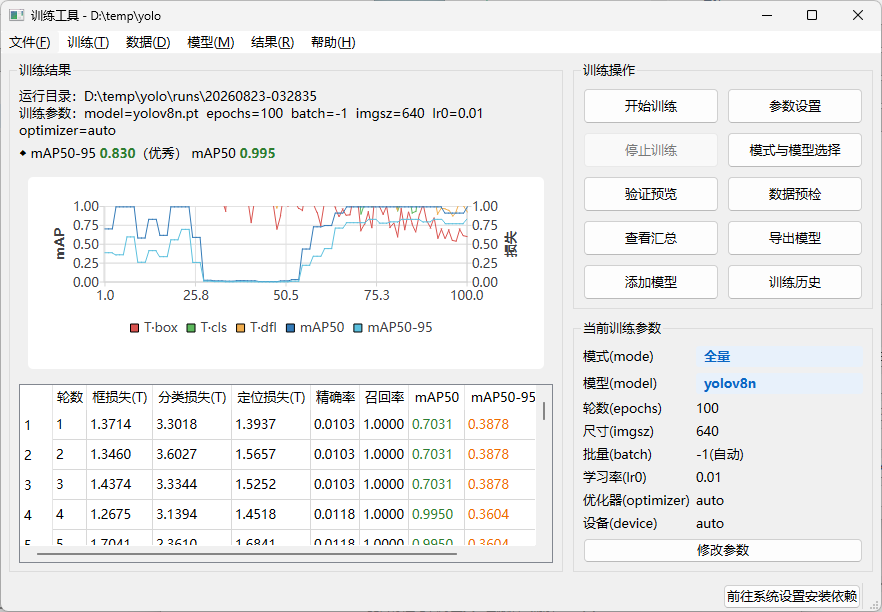Click the lr0 value 0.01

pyautogui.click(x=708, y=478)
